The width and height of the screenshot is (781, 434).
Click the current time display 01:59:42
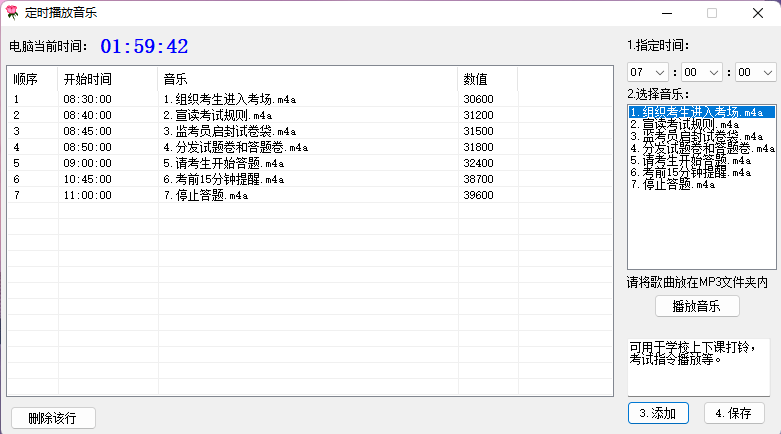point(144,46)
